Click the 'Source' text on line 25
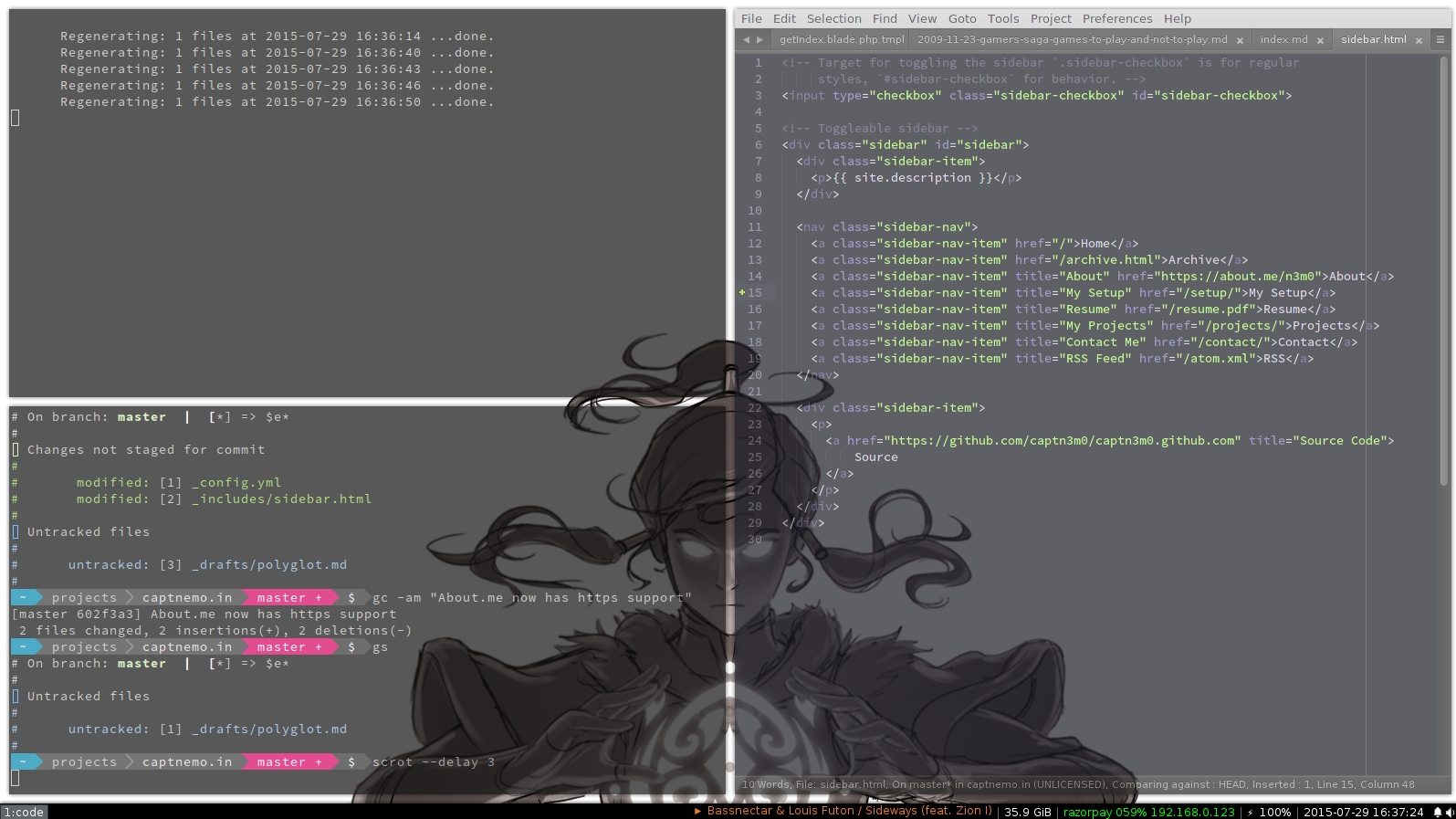 876,457
